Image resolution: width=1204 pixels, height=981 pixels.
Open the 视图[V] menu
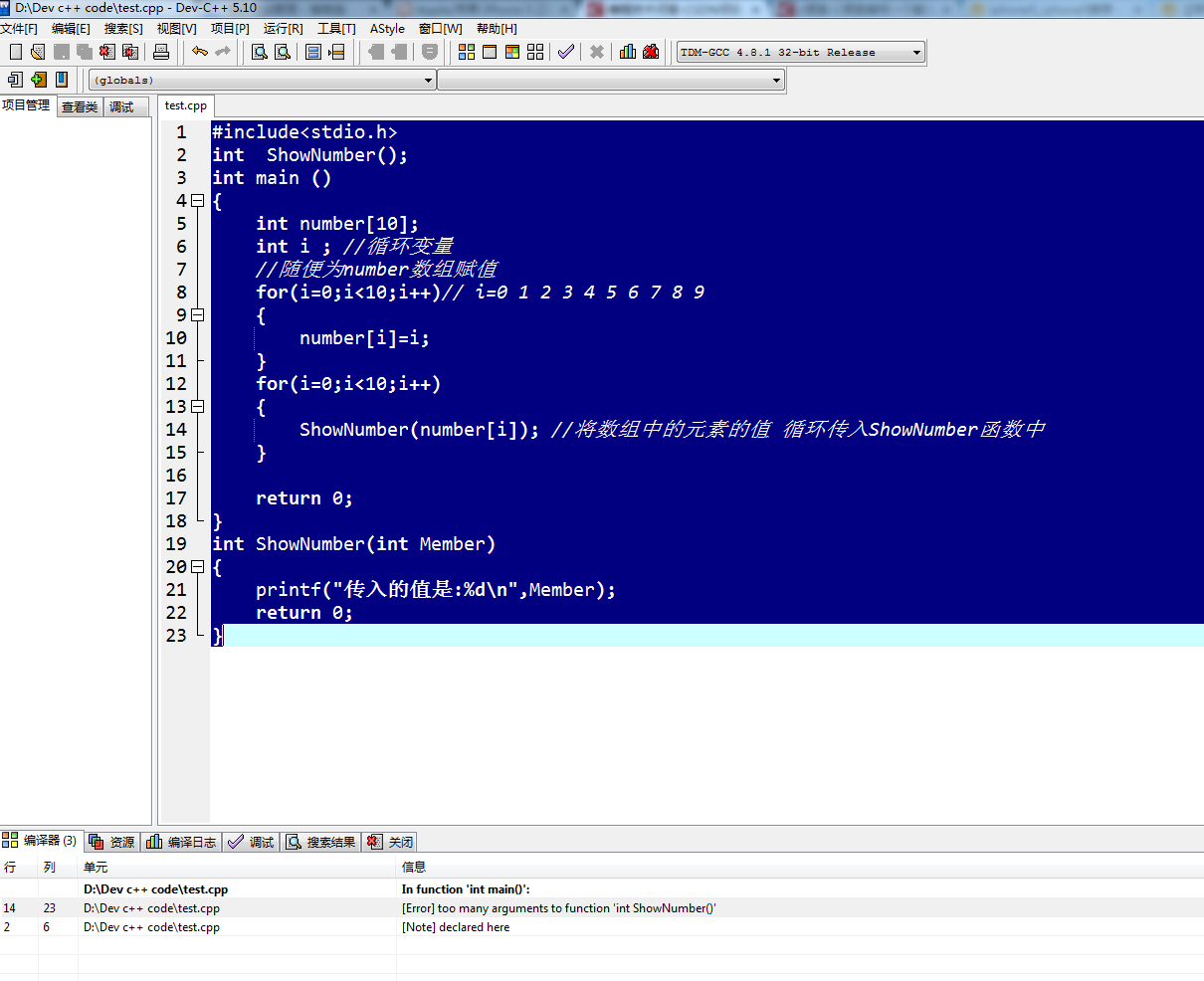(177, 29)
